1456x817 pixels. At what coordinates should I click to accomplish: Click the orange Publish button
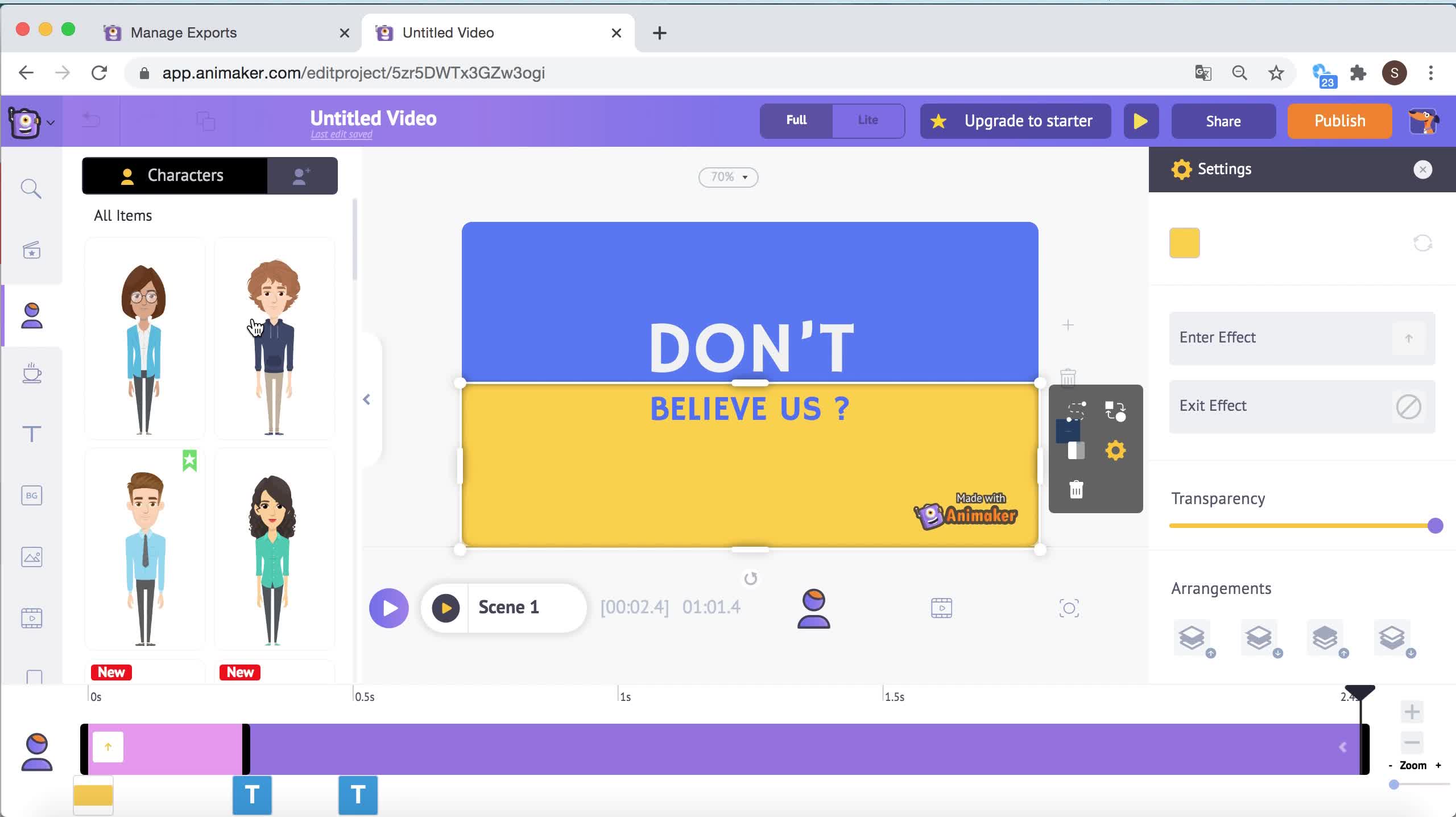(1339, 121)
